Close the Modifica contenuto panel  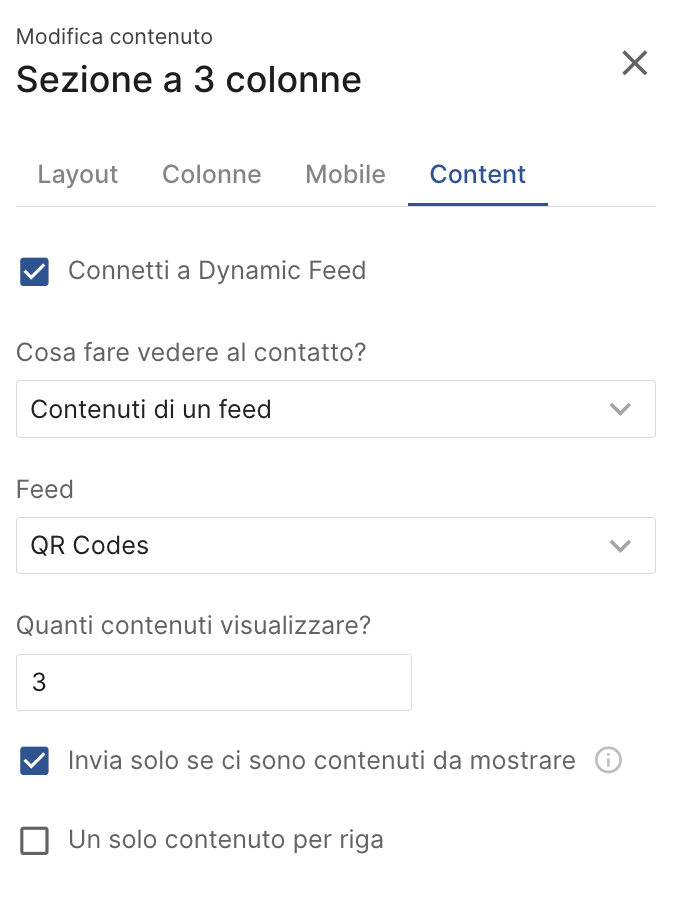635,64
